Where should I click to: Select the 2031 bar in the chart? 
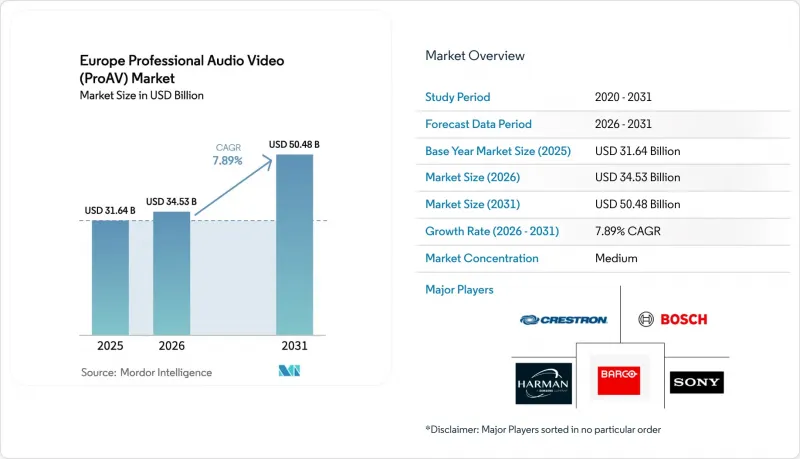coord(294,245)
